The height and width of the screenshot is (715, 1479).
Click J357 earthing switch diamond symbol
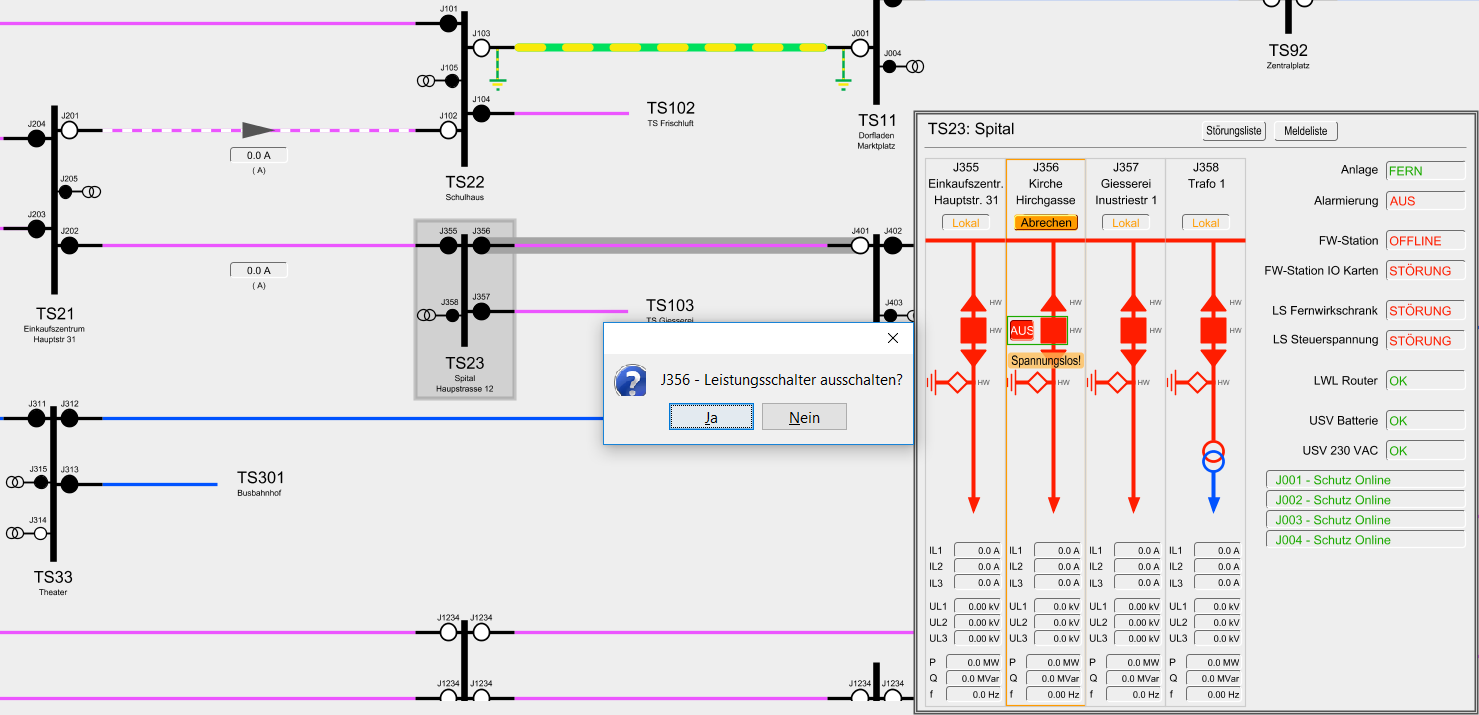[1116, 381]
